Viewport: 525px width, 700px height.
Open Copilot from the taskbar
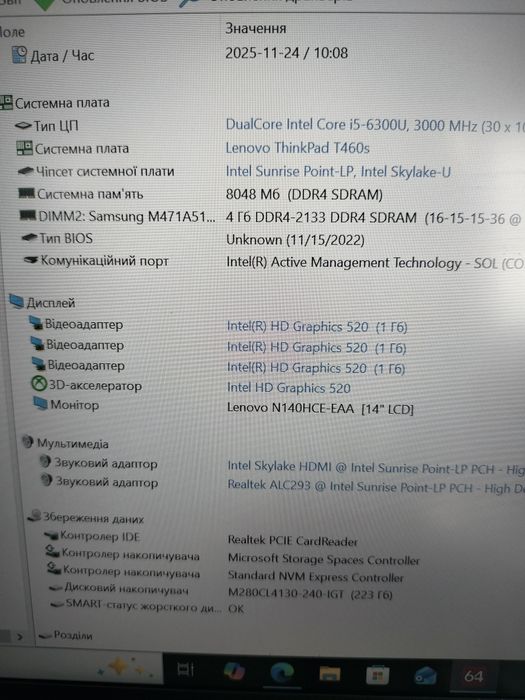[234, 671]
